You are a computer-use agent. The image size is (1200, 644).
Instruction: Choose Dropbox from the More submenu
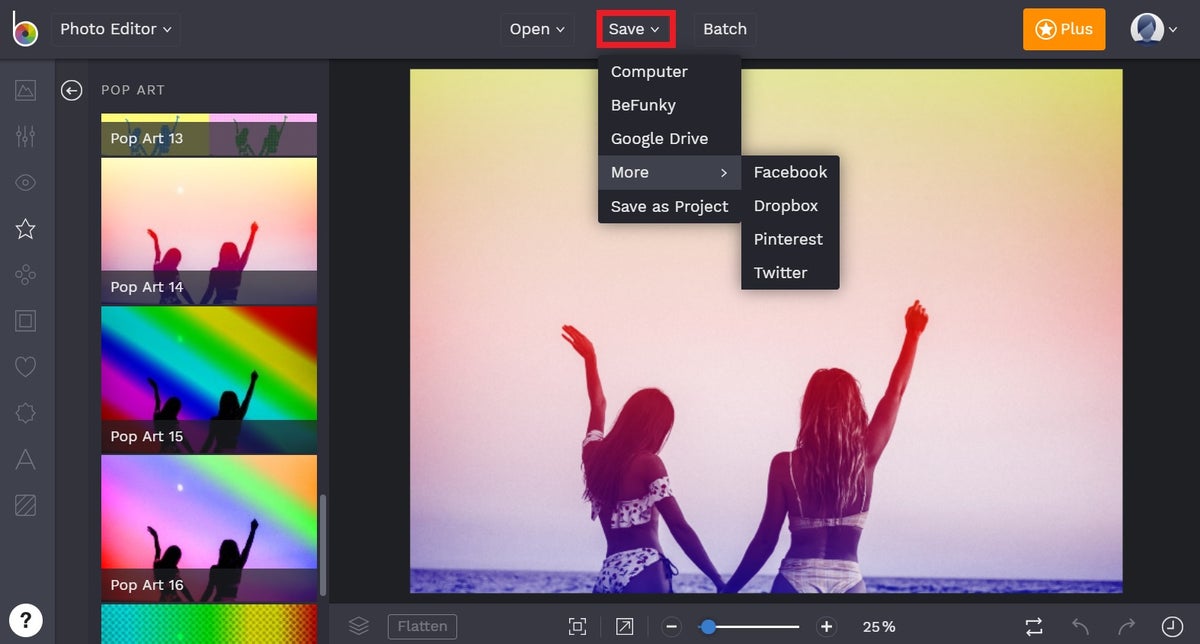[x=786, y=206]
